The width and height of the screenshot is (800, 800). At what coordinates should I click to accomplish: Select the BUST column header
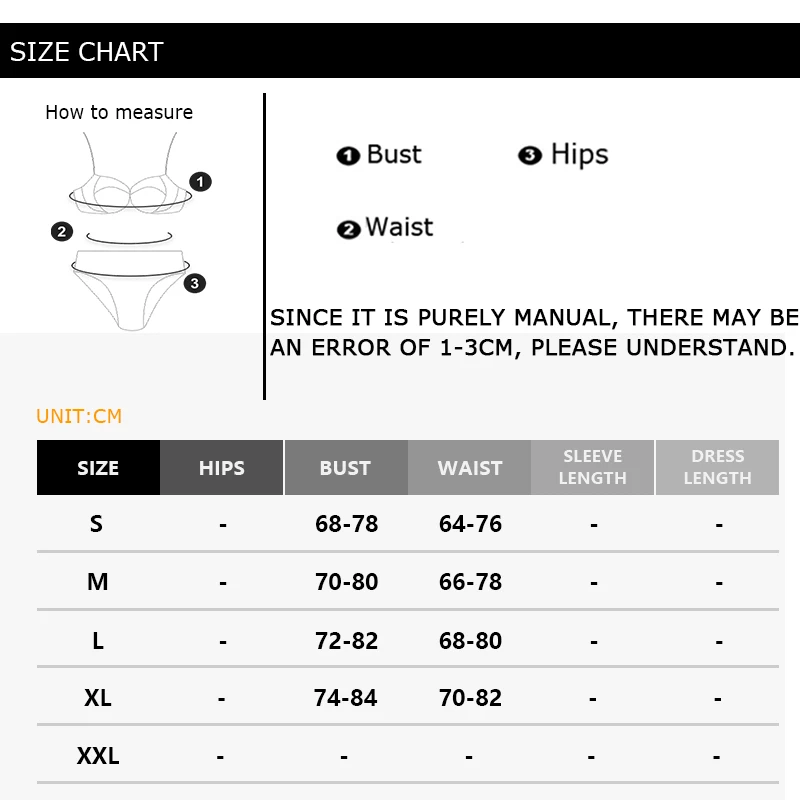coord(345,468)
